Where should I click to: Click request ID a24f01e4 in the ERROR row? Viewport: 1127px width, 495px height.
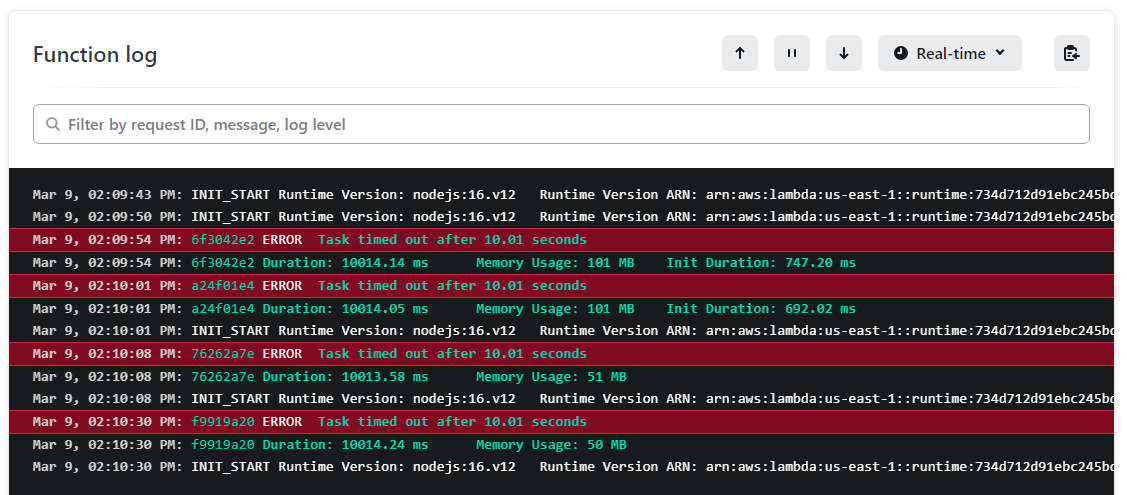click(x=223, y=286)
